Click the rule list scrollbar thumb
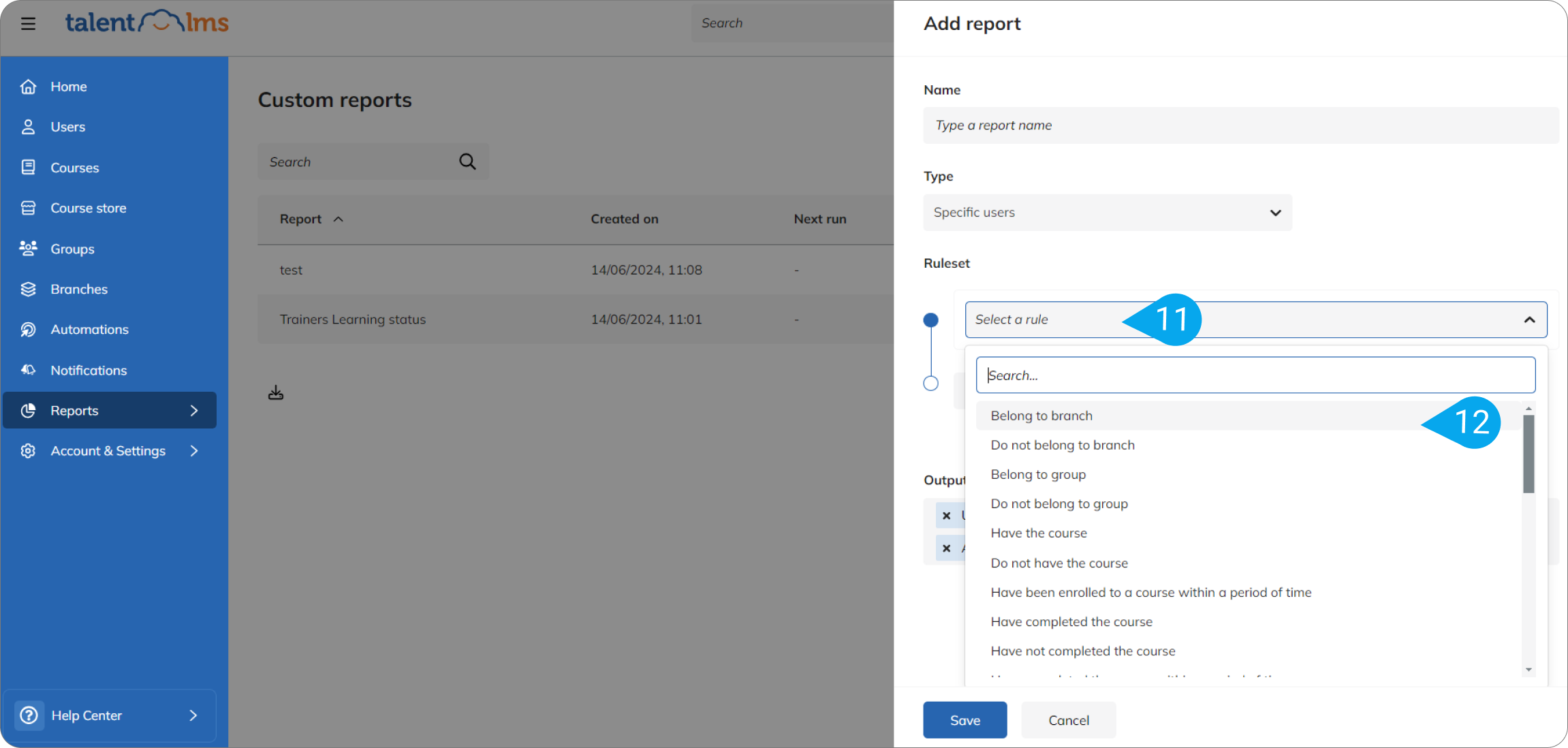The height and width of the screenshot is (748, 1568). (x=1528, y=454)
